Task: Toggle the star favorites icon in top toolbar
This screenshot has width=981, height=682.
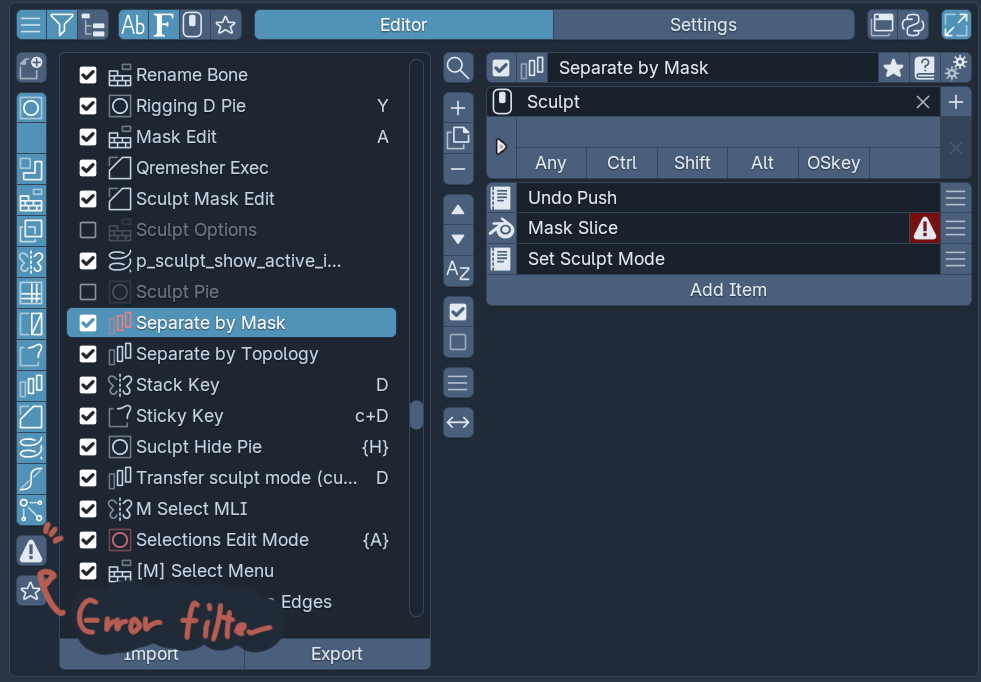Action: click(225, 25)
